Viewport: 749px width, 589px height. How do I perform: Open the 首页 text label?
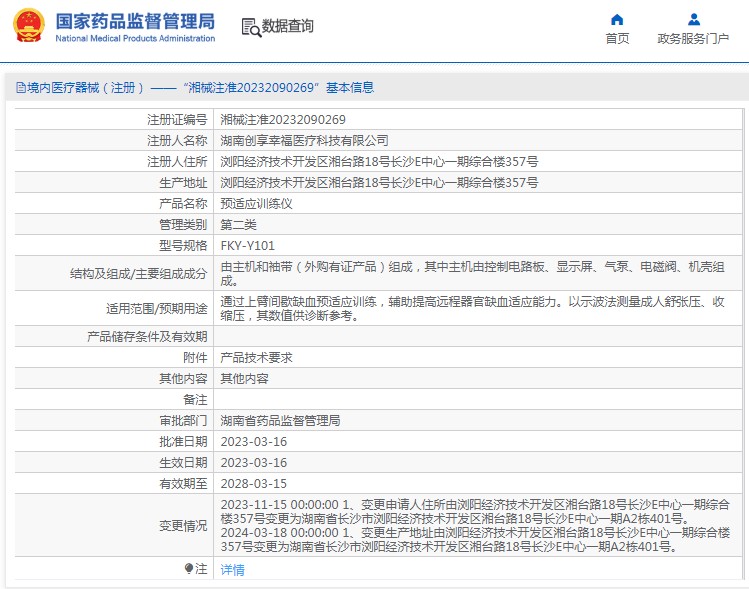[617, 39]
